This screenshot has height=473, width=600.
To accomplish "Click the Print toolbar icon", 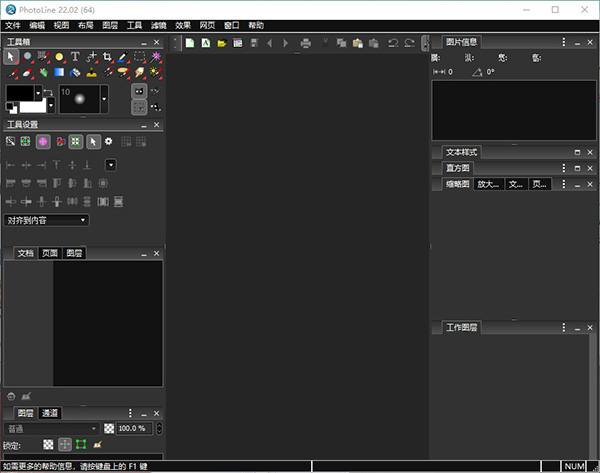I will 305,43.
